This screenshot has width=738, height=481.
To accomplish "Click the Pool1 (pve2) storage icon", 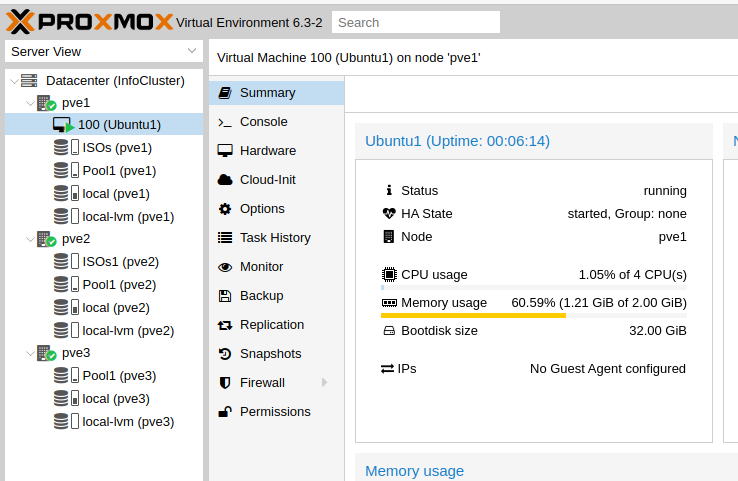I will [66, 284].
